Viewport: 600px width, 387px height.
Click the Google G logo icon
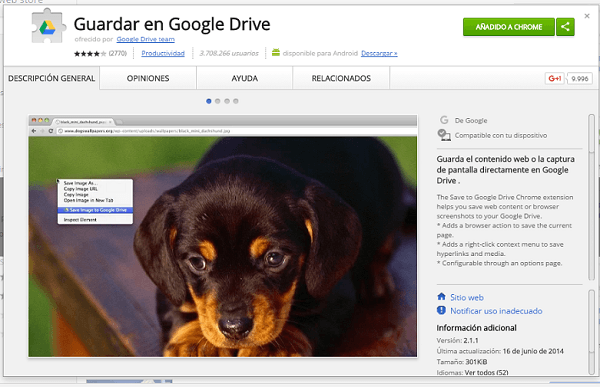click(444, 120)
